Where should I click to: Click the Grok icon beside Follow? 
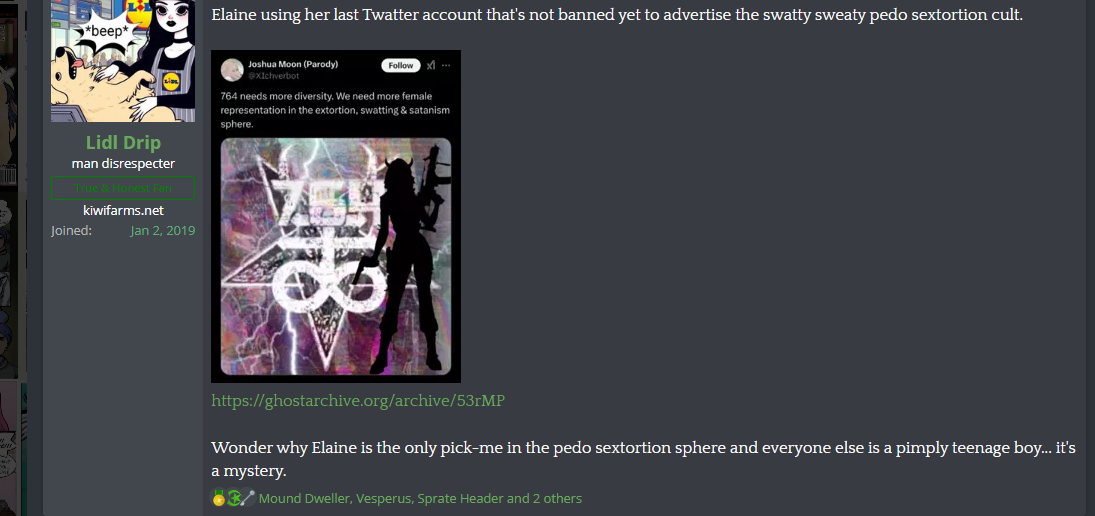(431, 65)
